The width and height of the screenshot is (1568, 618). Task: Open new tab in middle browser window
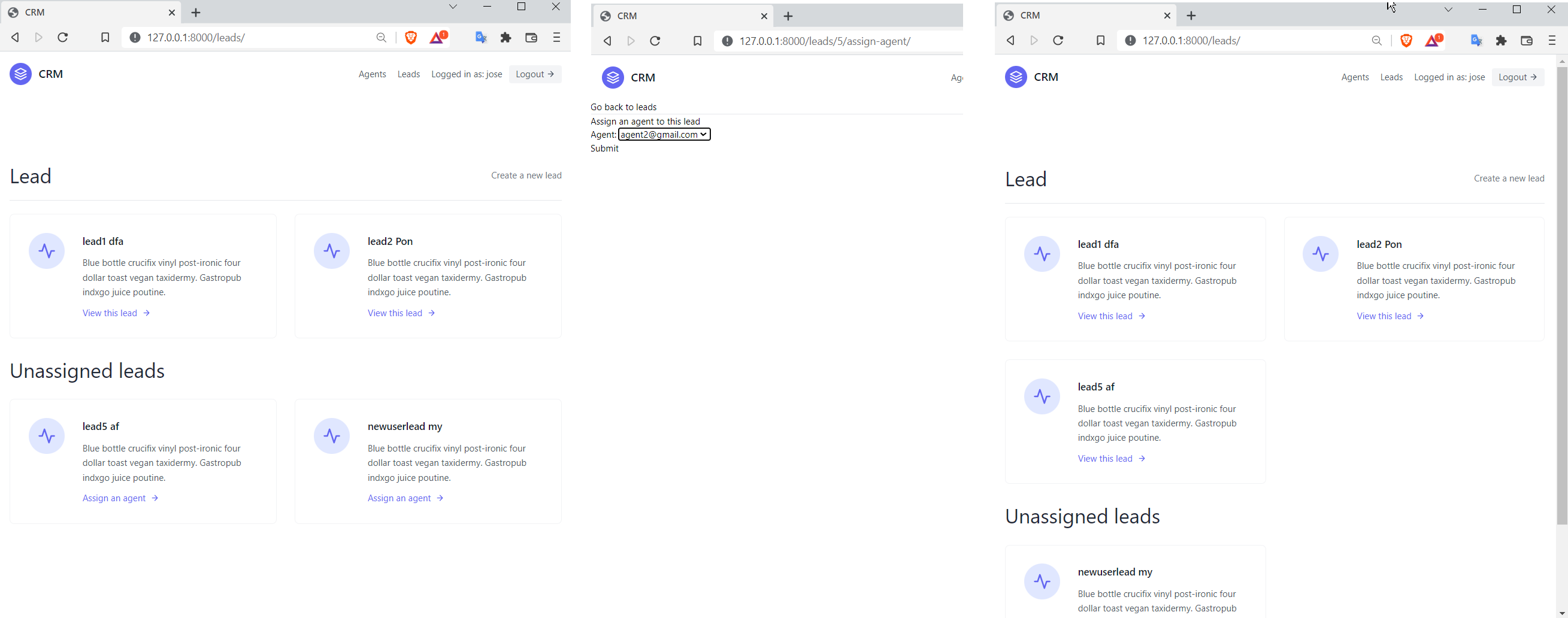788,16
